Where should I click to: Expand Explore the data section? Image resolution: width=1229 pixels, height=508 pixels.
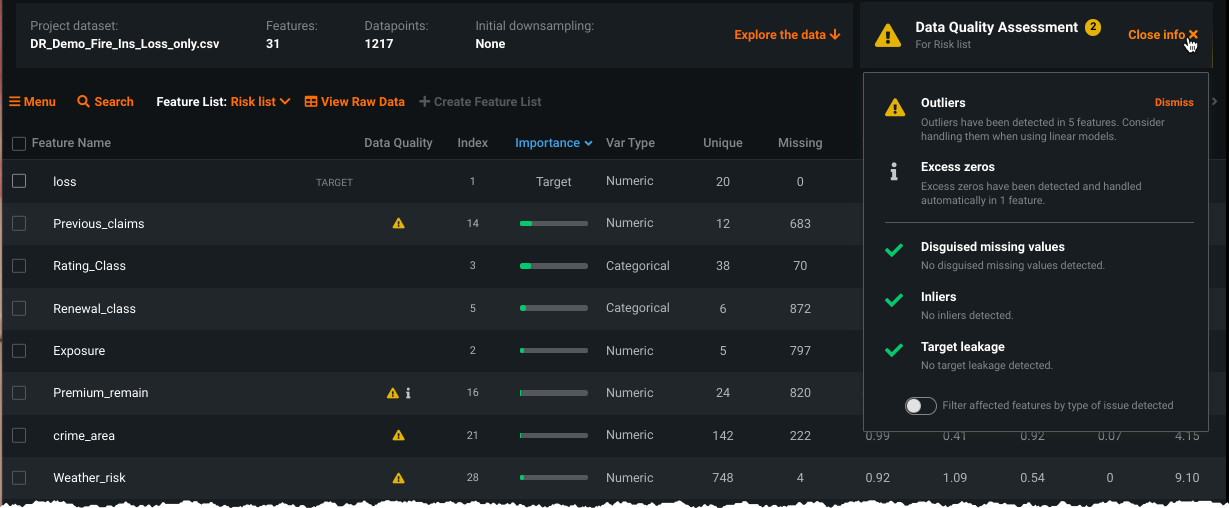pyautogui.click(x=786, y=35)
